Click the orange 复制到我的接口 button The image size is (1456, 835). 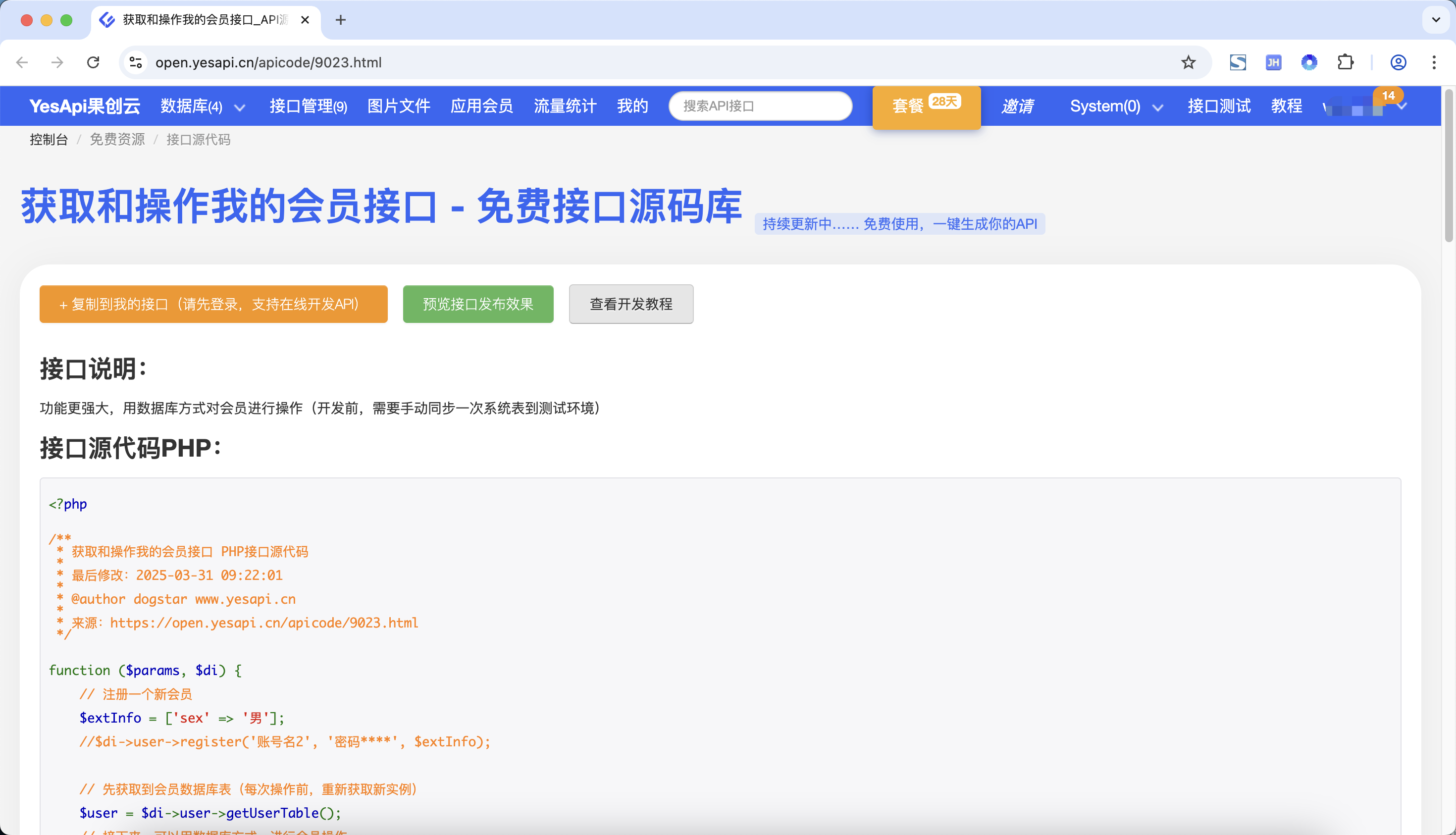click(213, 304)
